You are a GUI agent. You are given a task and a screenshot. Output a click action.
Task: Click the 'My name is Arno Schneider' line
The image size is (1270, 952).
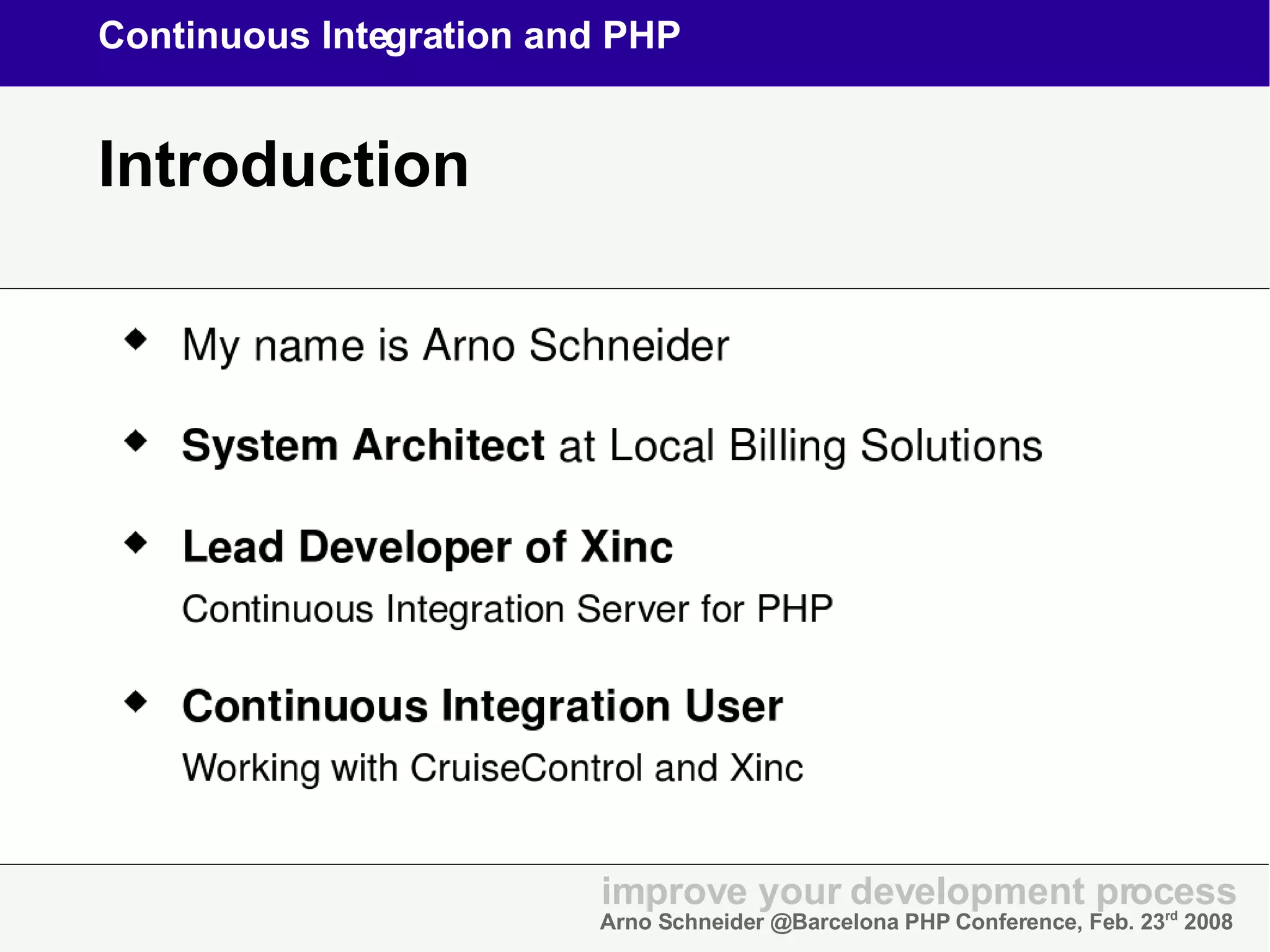click(x=455, y=345)
